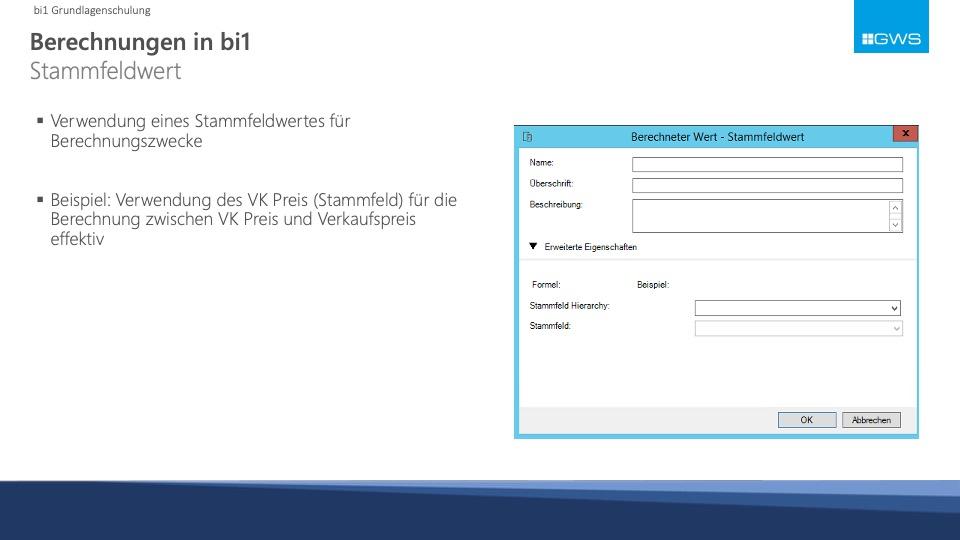Click the dialog title bar icon
The width and height of the screenshot is (960, 540).
(527, 137)
